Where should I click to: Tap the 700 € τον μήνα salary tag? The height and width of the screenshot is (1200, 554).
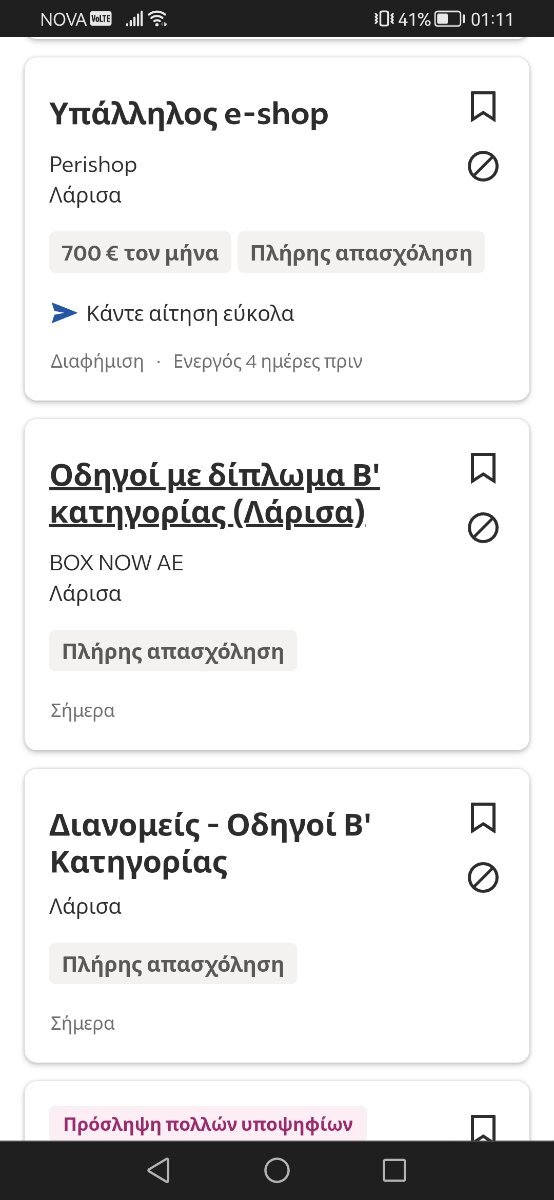click(140, 253)
